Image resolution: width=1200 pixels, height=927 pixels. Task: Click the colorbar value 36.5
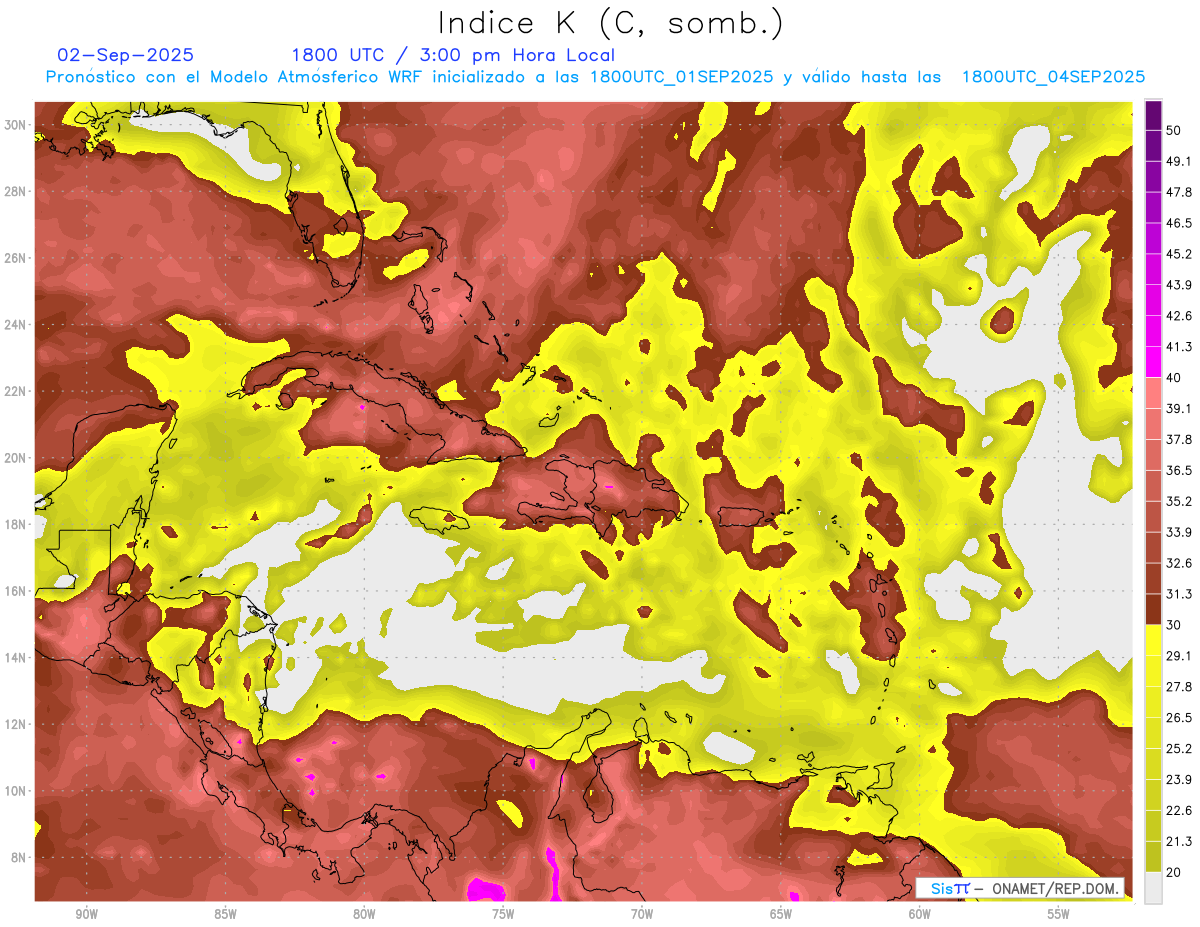[1178, 470]
